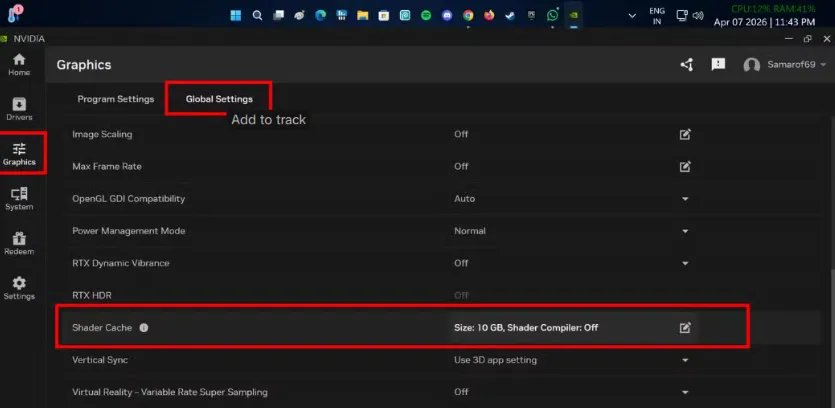
Task: Click the Image Scaling label
Action: (x=102, y=134)
